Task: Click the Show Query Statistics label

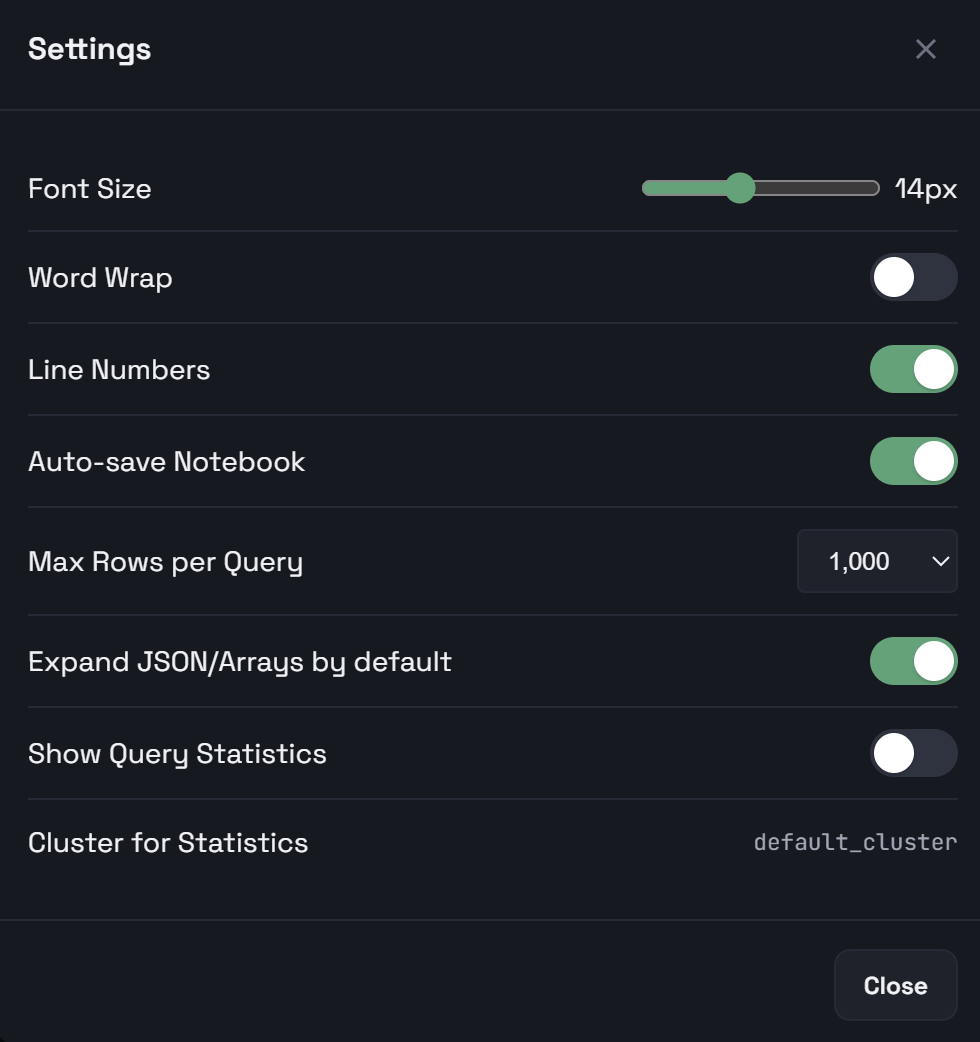Action: pyautogui.click(x=177, y=753)
